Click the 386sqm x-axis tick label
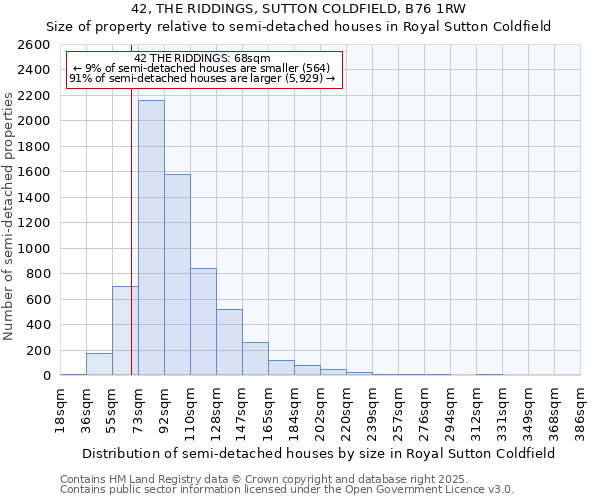Viewport: 600px width, 500px height. tap(580, 408)
